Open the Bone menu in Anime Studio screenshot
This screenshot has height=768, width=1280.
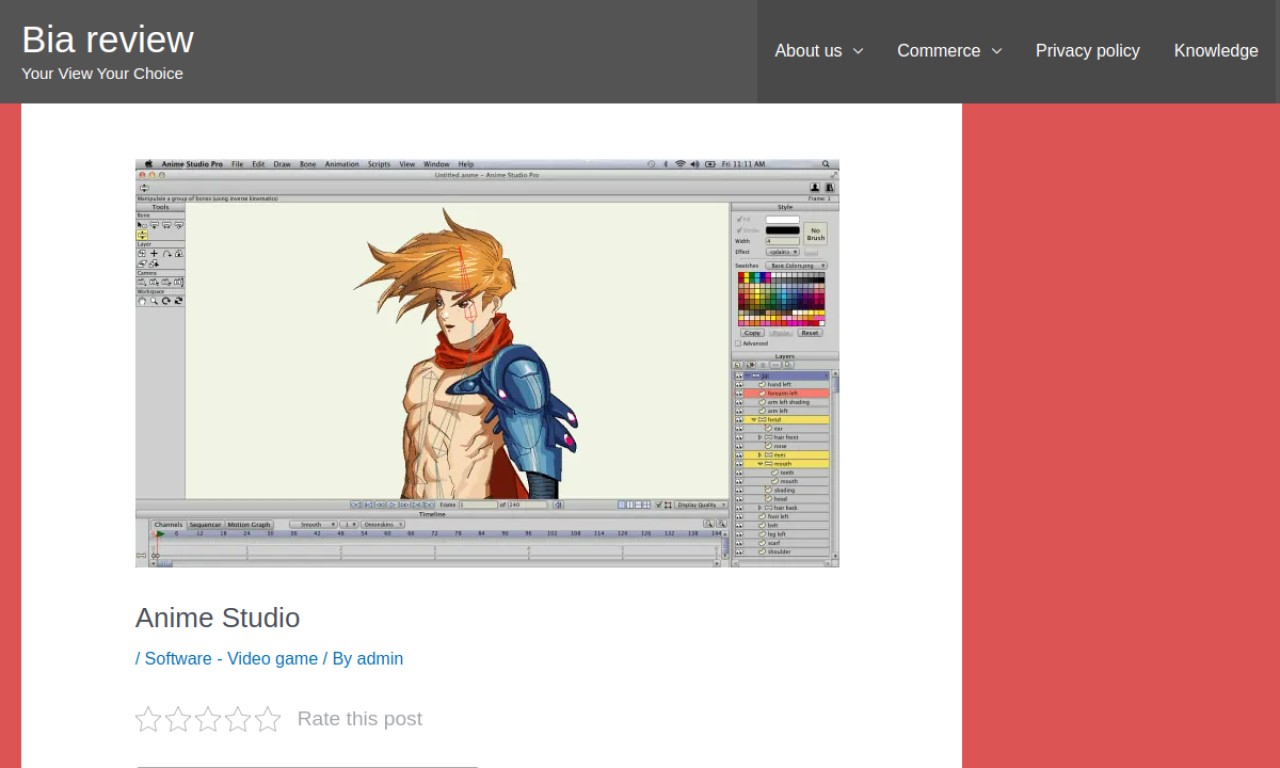[308, 164]
